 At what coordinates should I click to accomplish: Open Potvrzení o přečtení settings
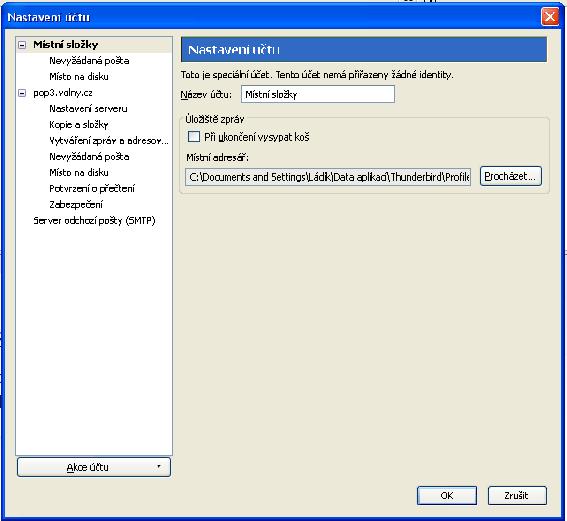92,188
